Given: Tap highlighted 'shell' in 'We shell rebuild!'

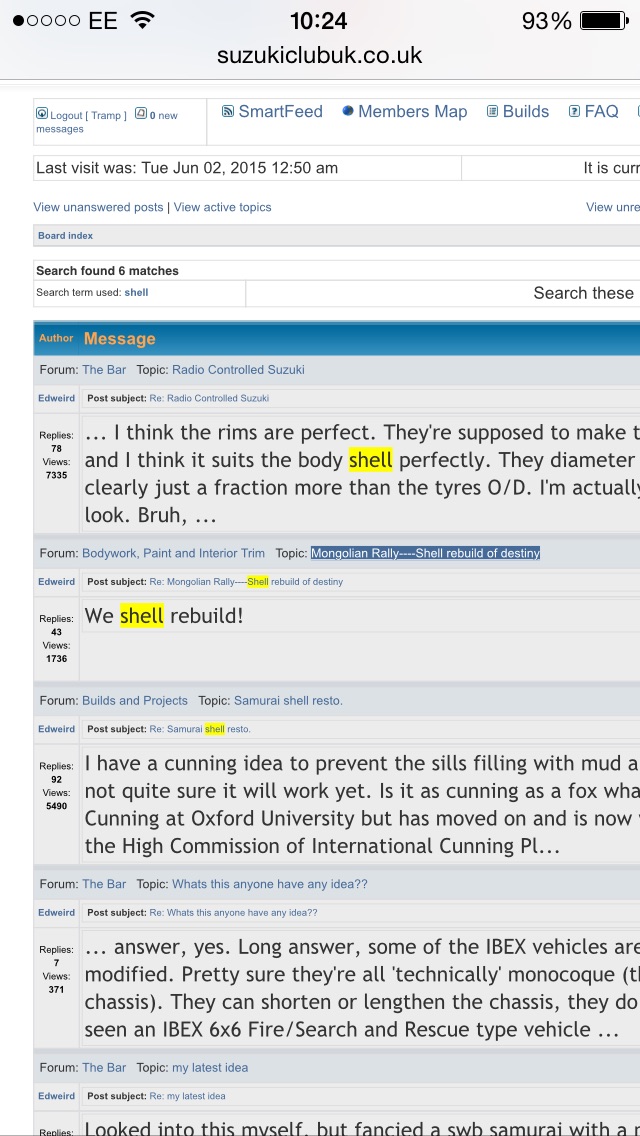Looking at the screenshot, I should tap(142, 616).
